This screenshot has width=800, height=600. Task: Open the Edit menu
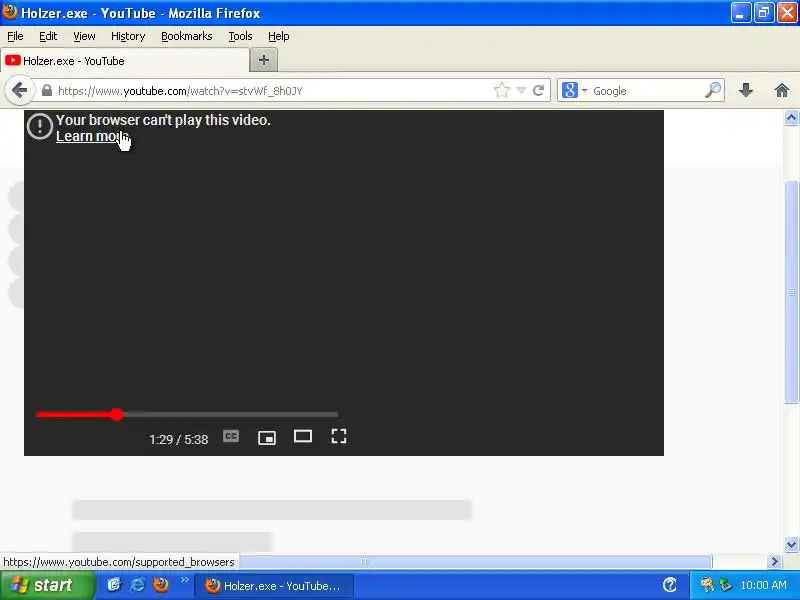click(48, 36)
